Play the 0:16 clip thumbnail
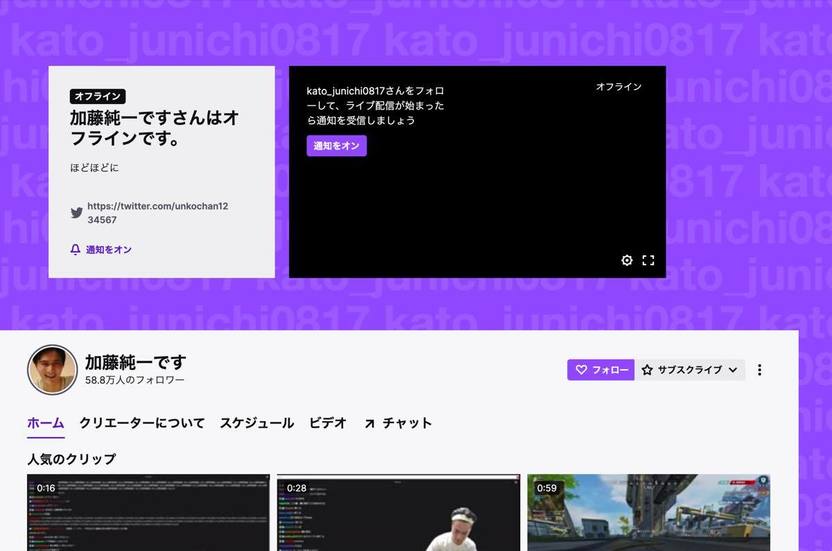832x551 pixels. tap(148, 512)
